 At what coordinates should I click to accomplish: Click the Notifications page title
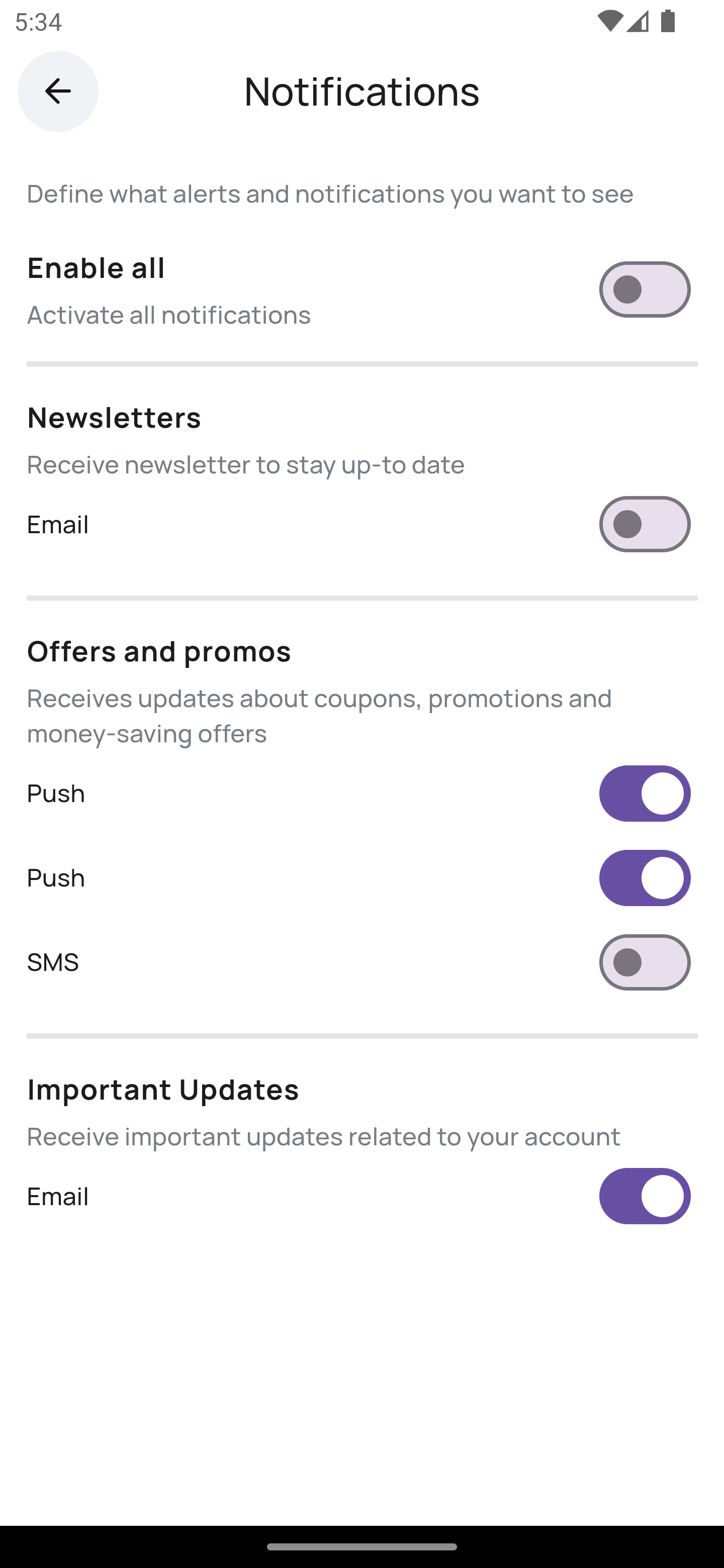pos(361,92)
